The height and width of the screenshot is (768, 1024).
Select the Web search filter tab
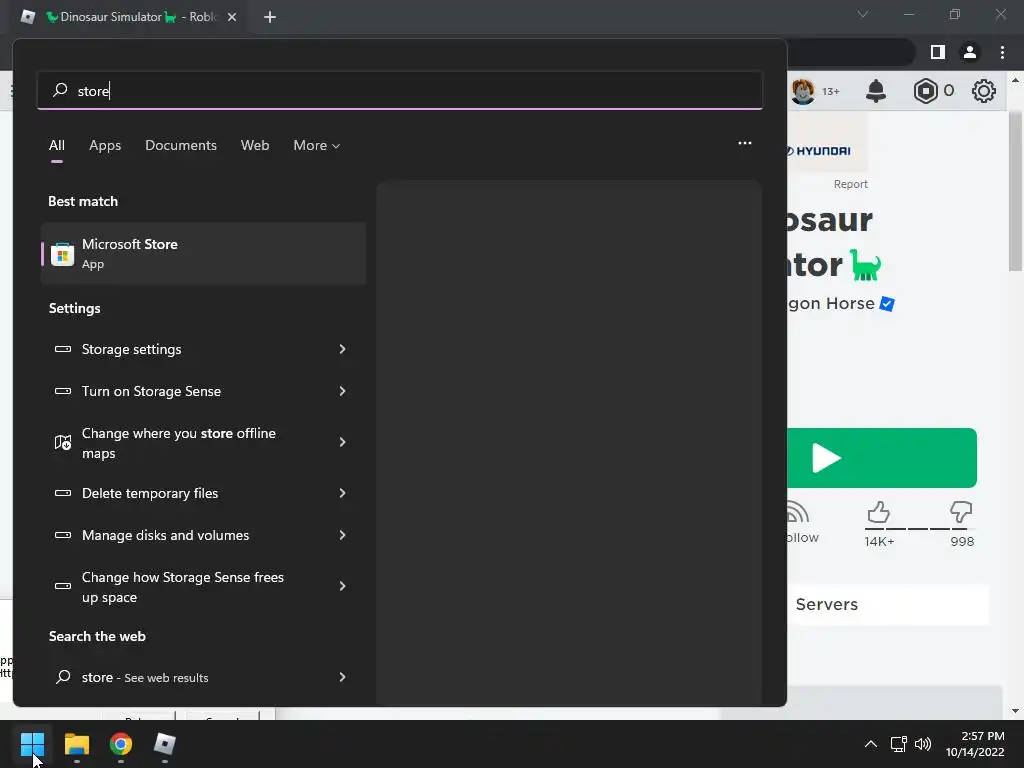click(255, 145)
